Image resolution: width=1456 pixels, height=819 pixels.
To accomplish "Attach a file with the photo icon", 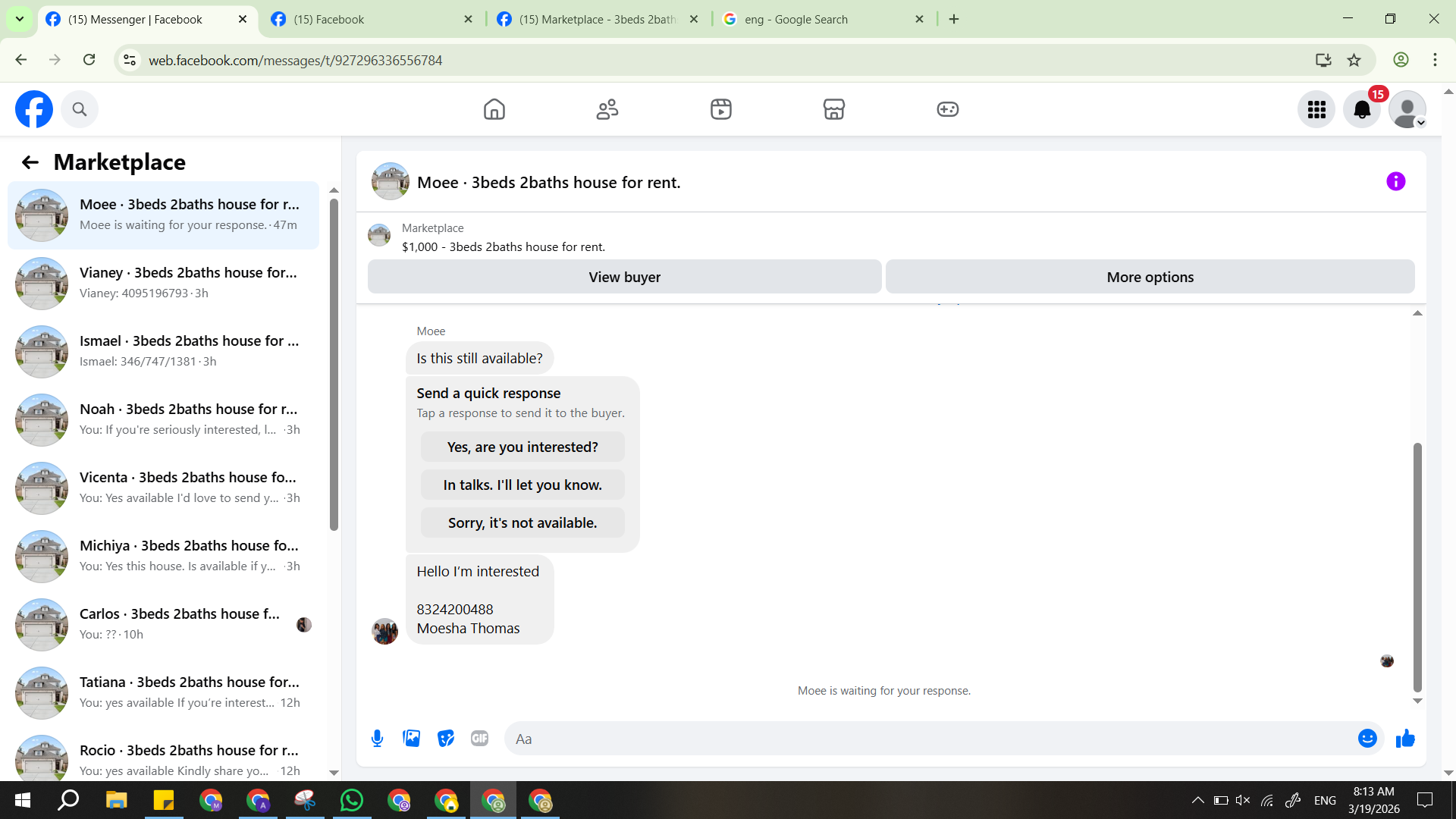I will click(411, 739).
